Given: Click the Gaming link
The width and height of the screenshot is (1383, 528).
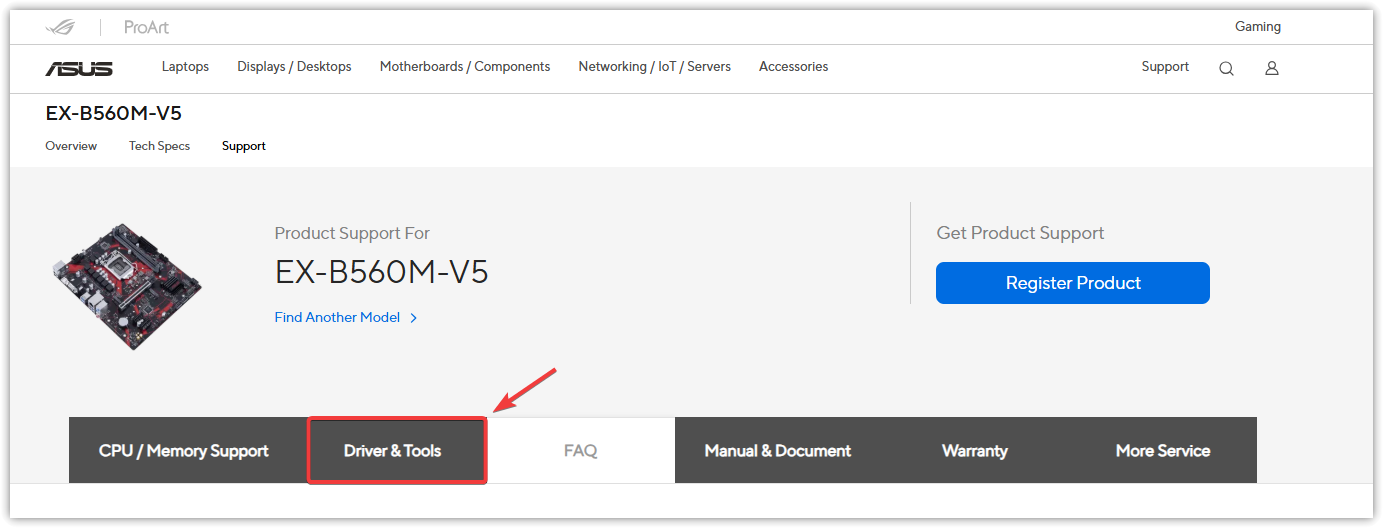Looking at the screenshot, I should tap(1258, 27).
